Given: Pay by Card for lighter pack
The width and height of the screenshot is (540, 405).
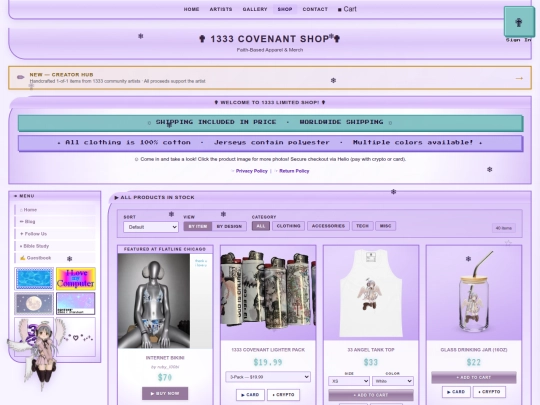Looking at the screenshot, I should point(250,395).
